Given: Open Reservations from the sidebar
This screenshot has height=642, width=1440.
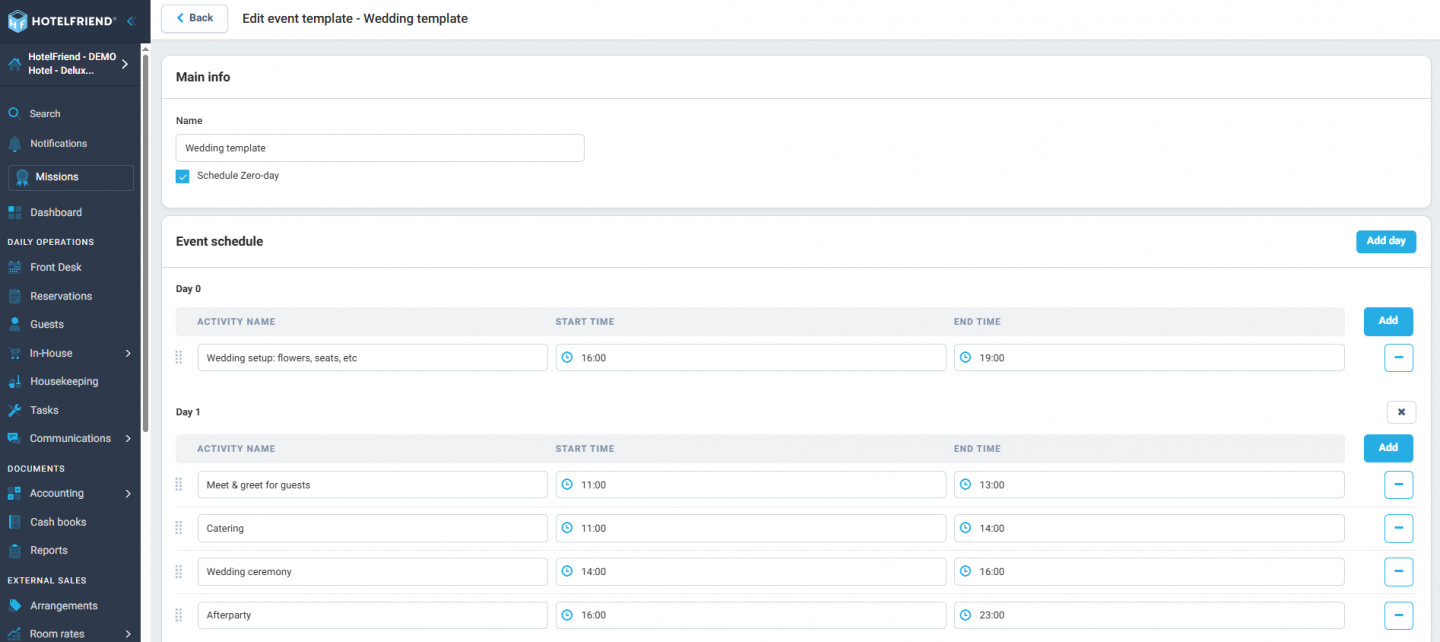Looking at the screenshot, I should [60, 295].
